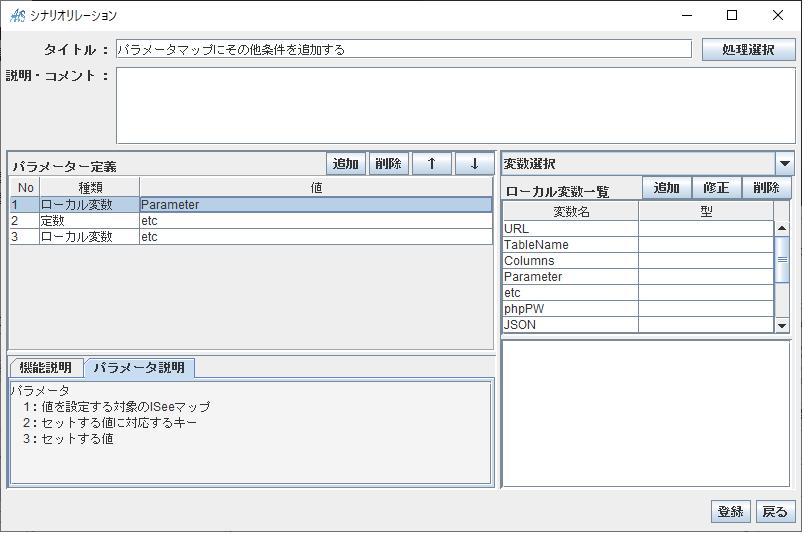Select Columns in the local variable list
805x535 pixels.
(570, 260)
